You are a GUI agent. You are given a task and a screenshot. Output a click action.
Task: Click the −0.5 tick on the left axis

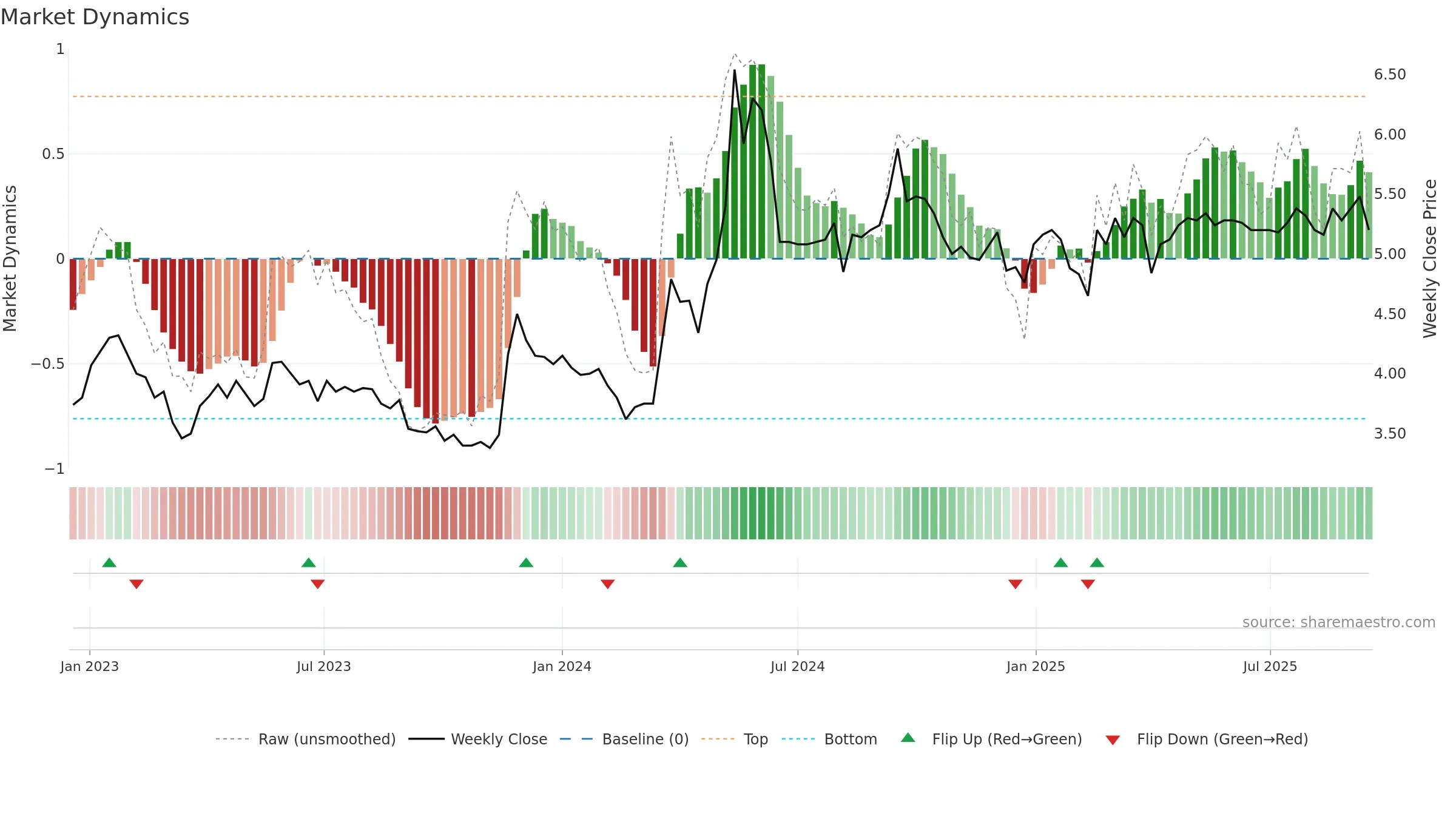click(48, 364)
